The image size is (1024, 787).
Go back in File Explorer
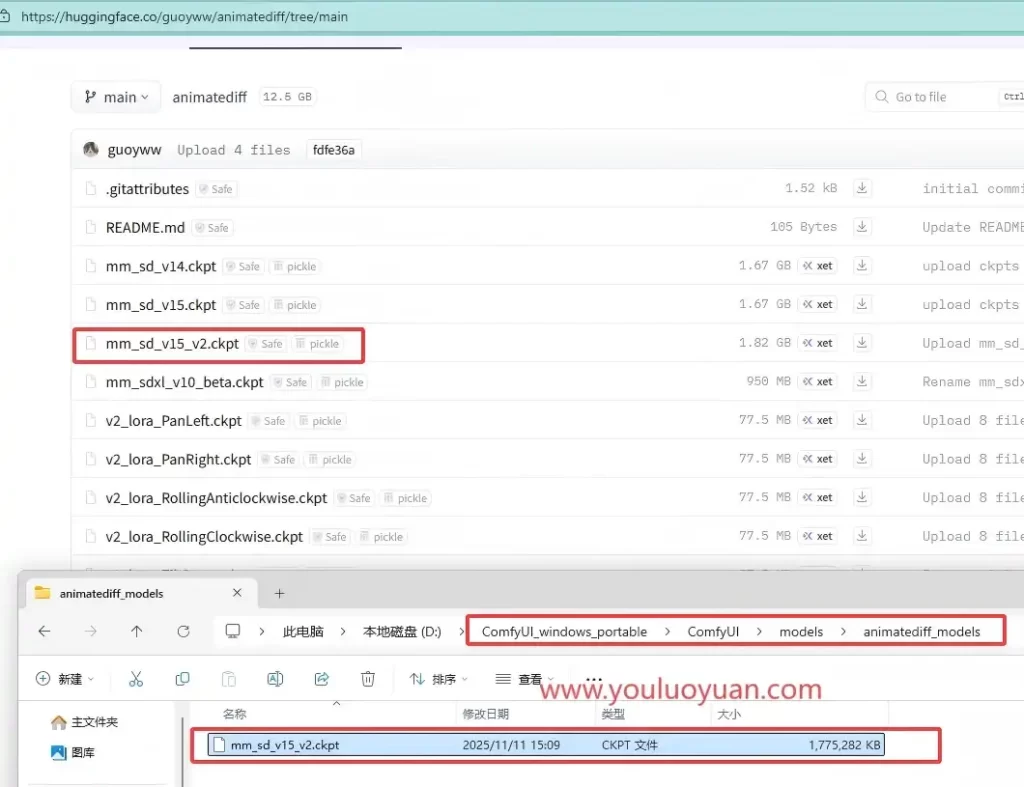[x=44, y=631]
